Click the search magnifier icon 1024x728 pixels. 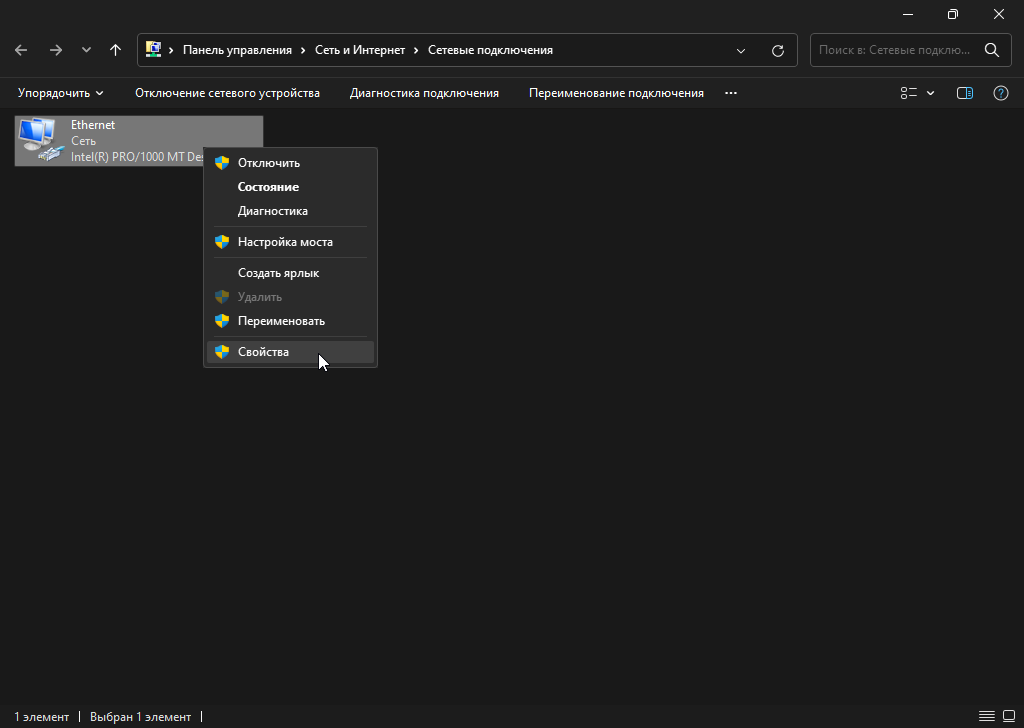point(991,50)
